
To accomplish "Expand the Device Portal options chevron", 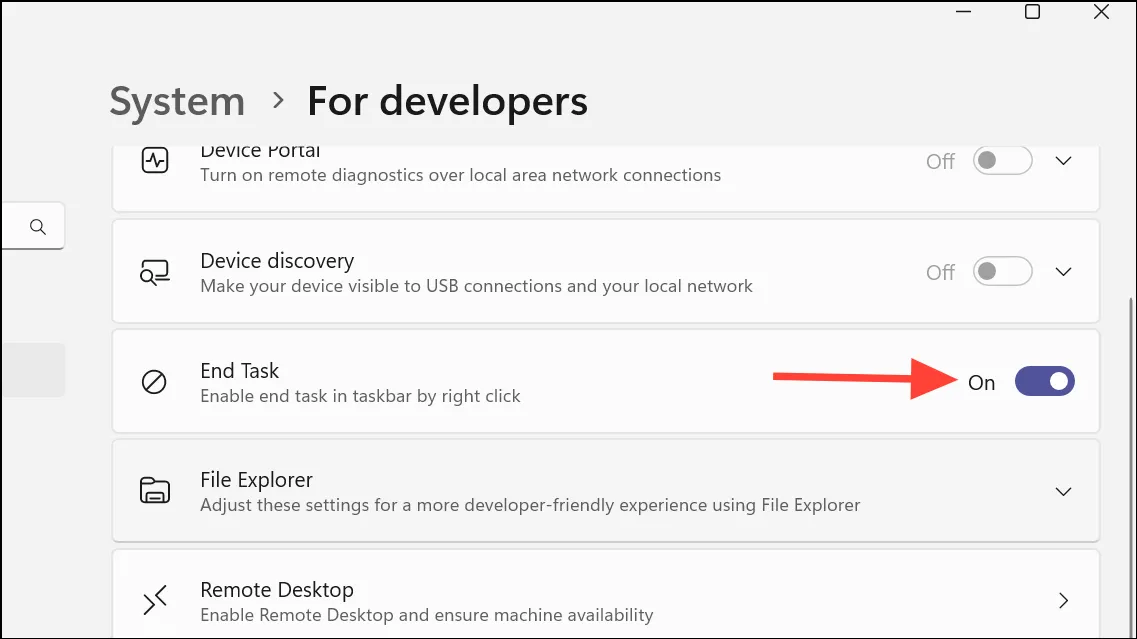I will [1064, 161].
